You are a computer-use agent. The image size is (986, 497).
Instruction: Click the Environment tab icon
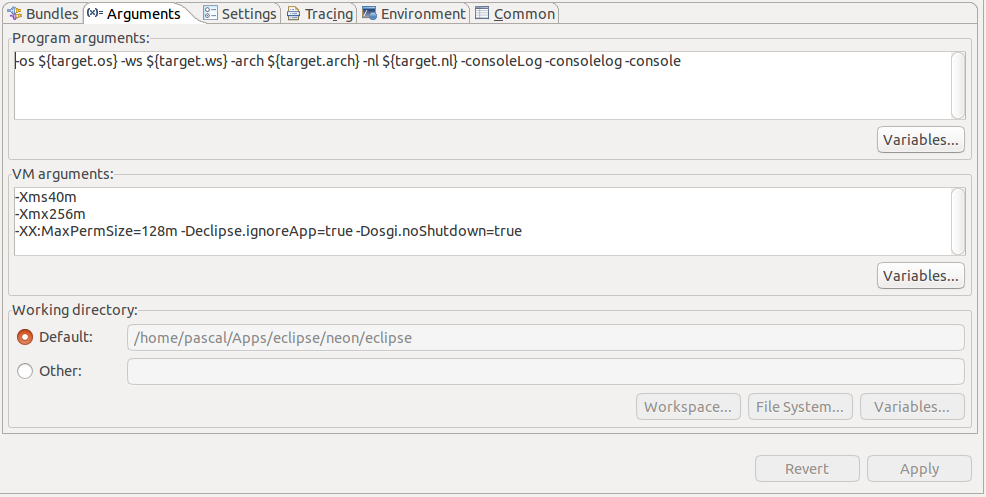pos(370,14)
